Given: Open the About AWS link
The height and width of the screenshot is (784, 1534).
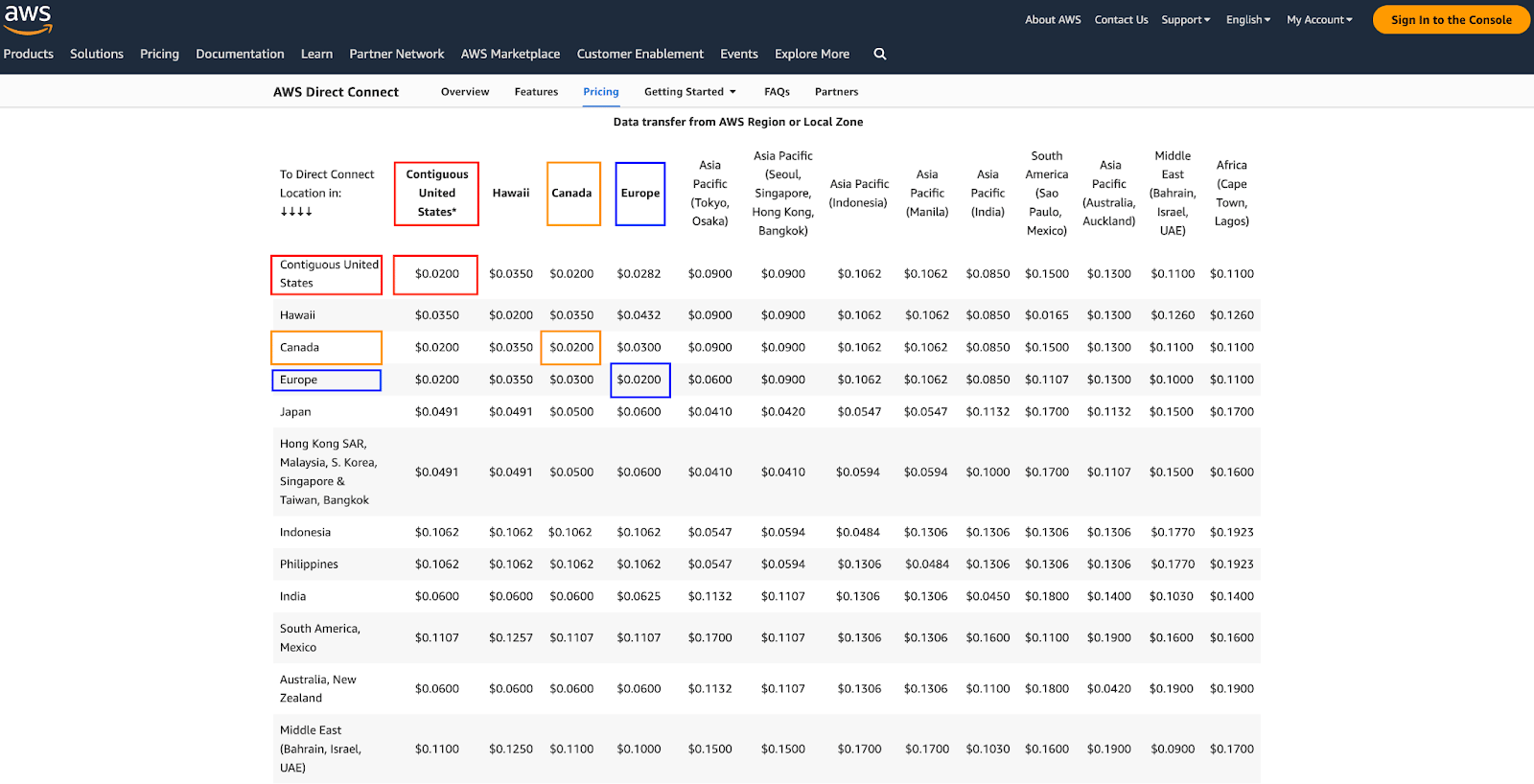Looking at the screenshot, I should coord(1053,20).
